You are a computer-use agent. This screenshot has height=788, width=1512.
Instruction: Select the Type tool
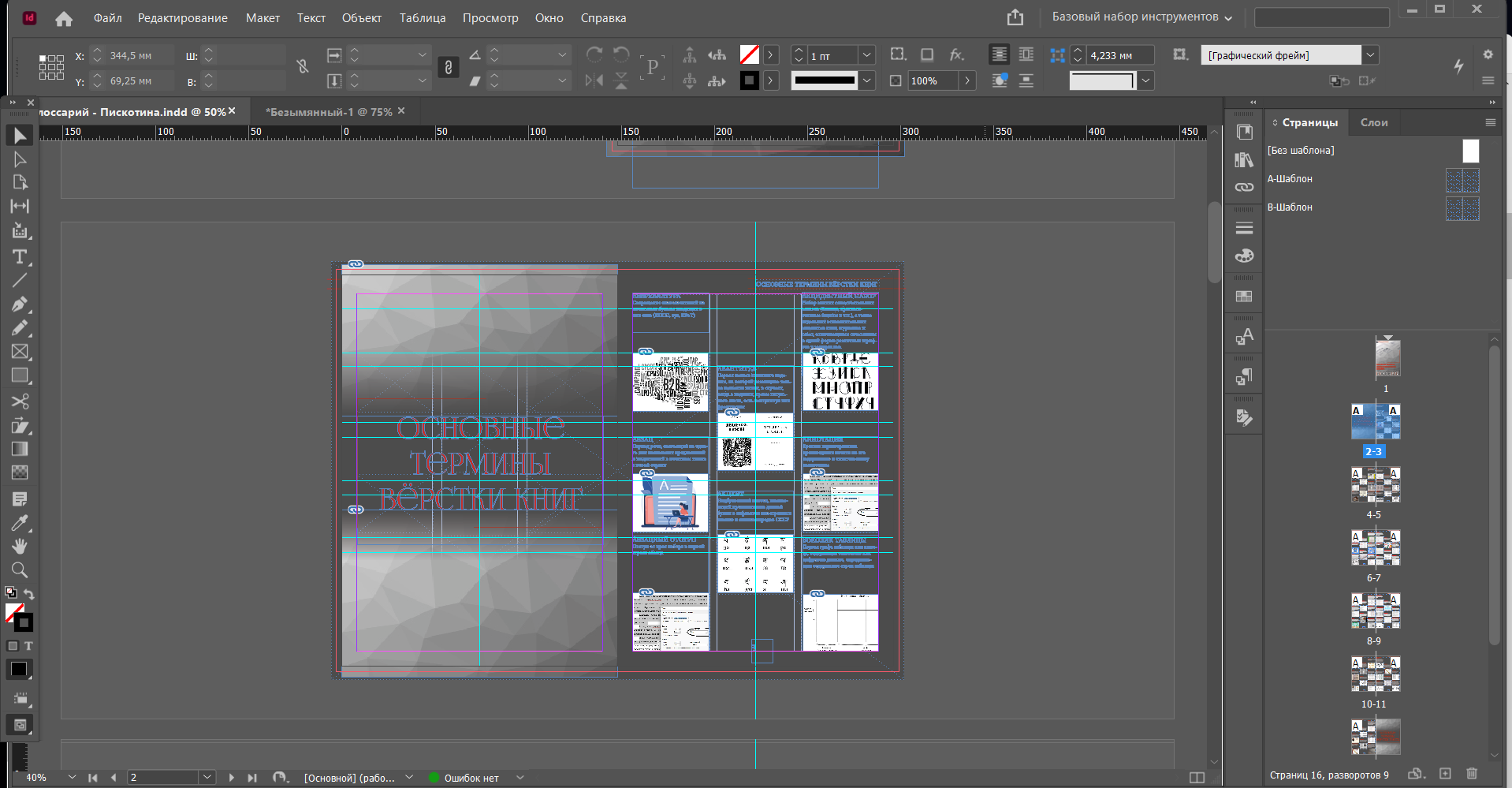click(x=20, y=257)
